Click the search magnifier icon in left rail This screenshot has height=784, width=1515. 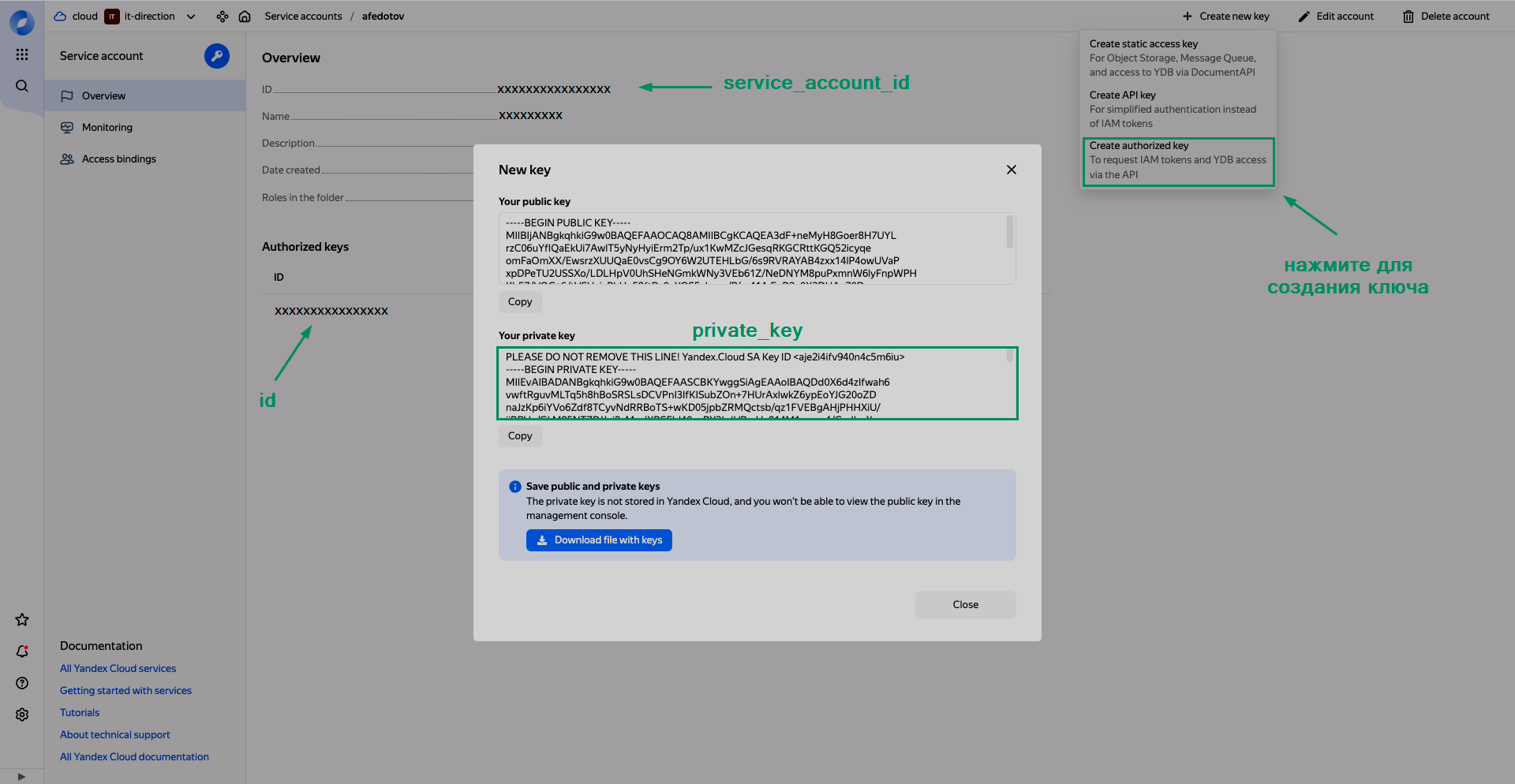pos(22,86)
